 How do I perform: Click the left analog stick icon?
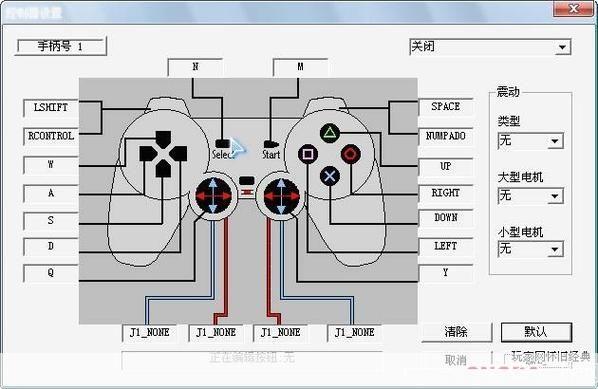[x=213, y=196]
